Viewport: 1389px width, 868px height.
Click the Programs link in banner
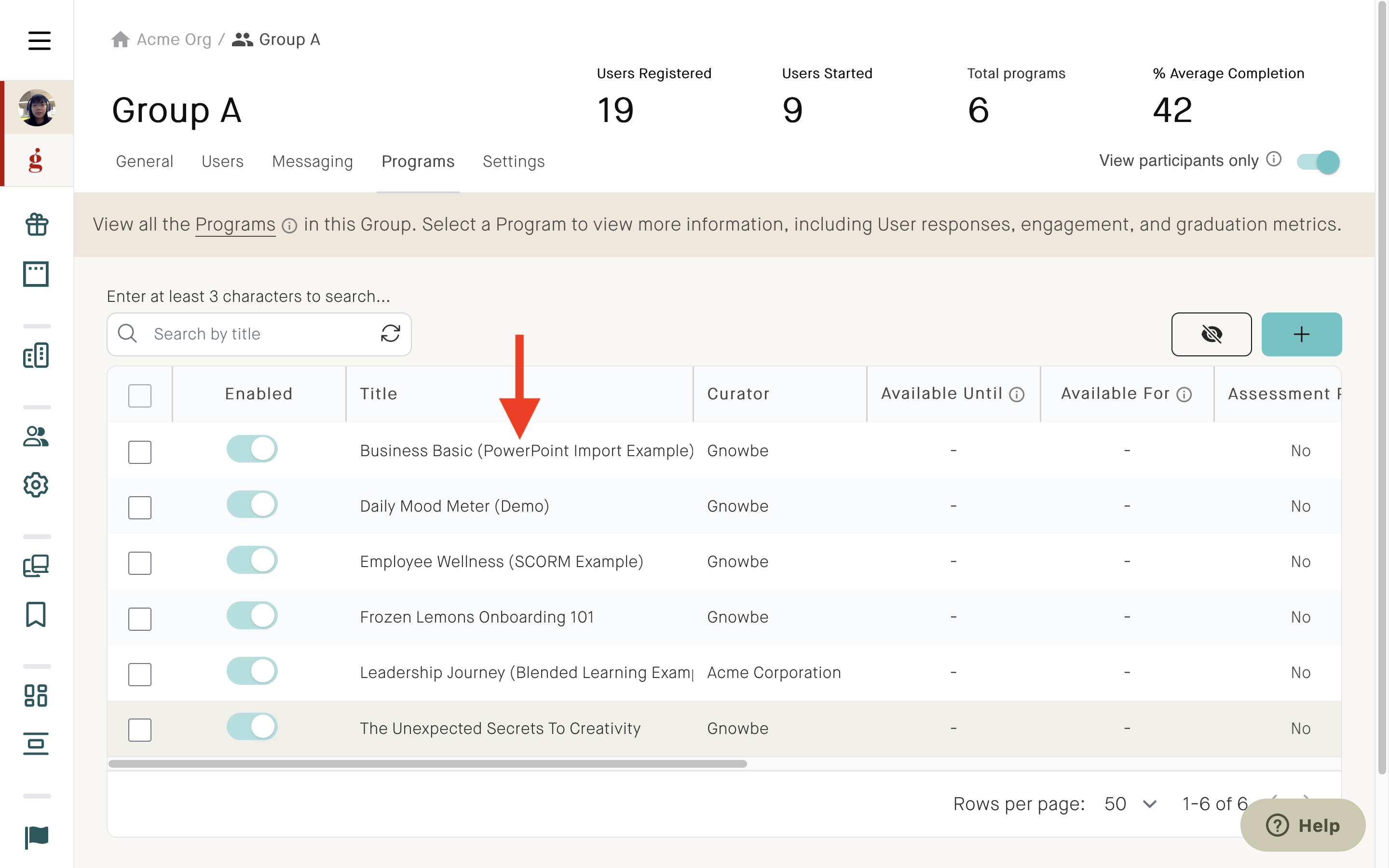(235, 224)
